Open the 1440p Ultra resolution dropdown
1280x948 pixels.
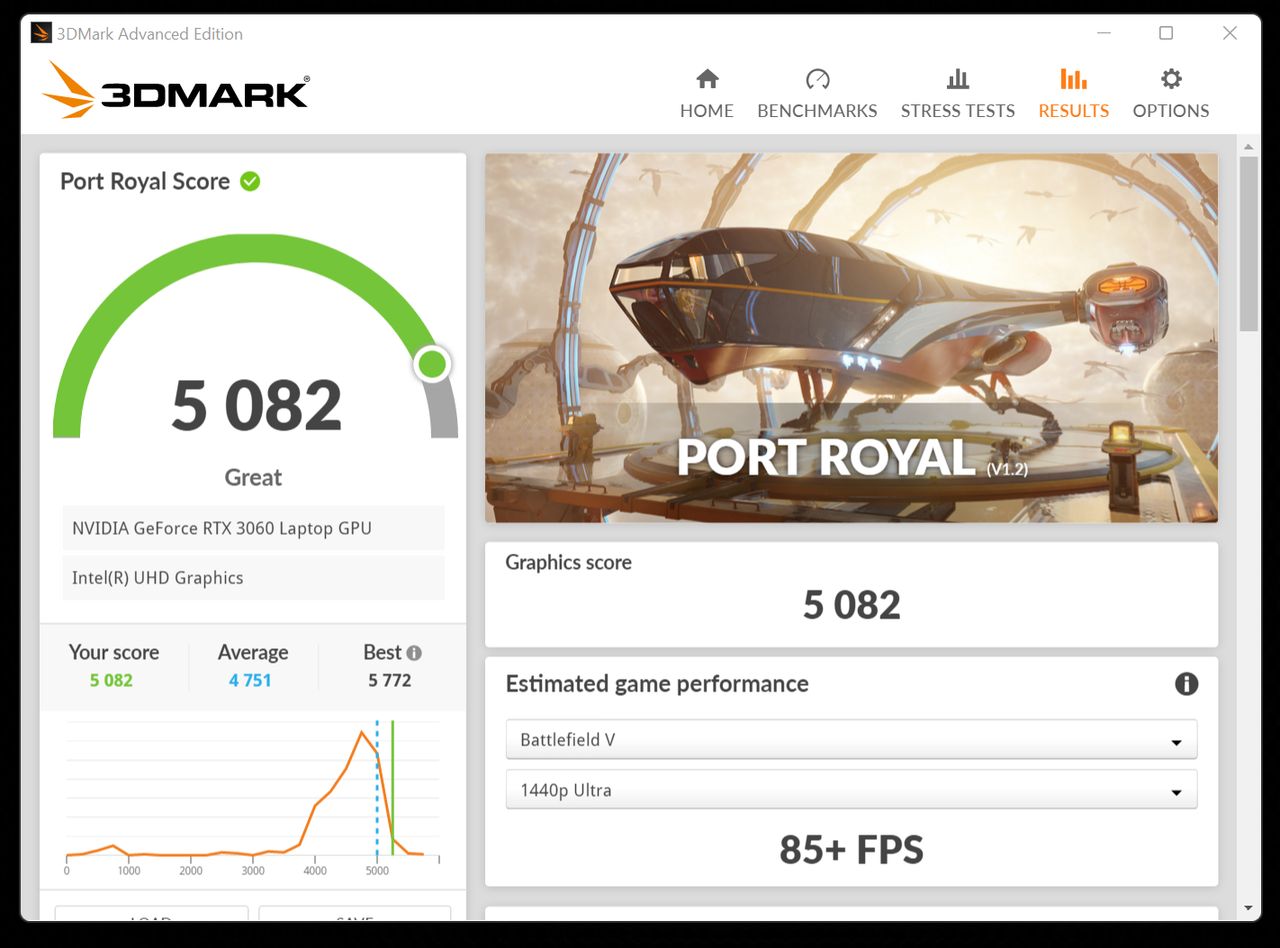(851, 790)
